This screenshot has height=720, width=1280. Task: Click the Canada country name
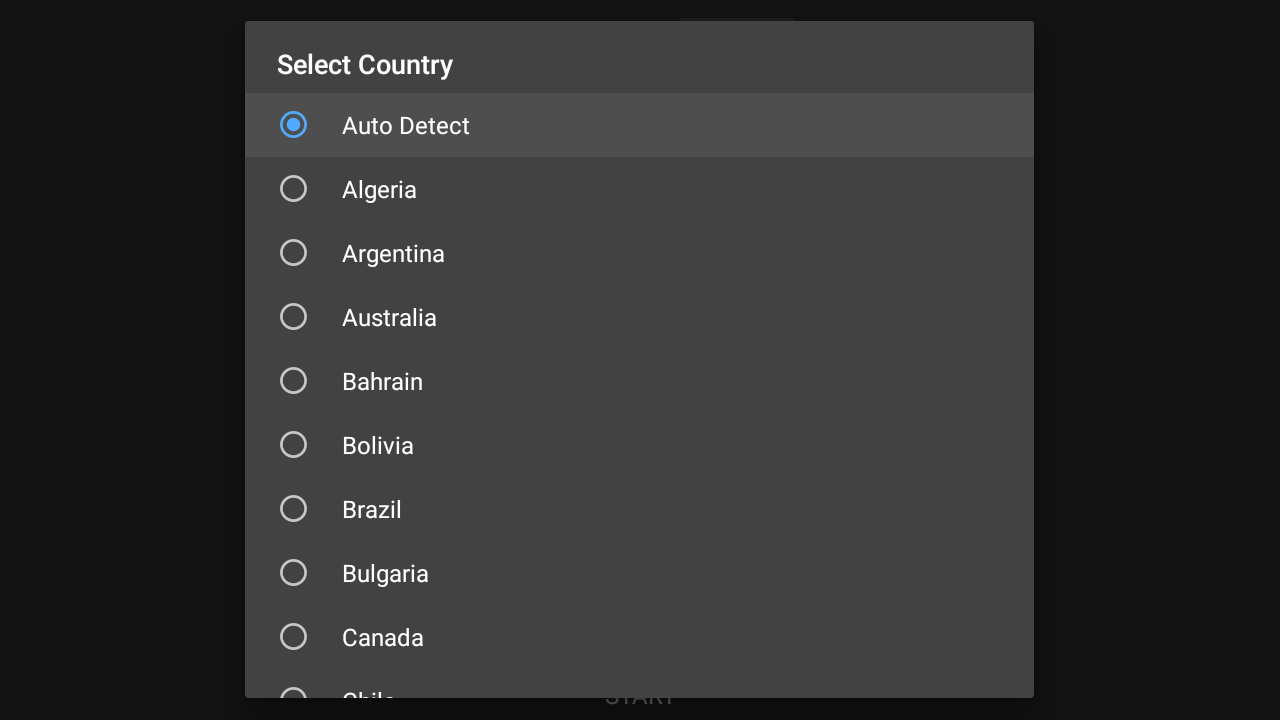click(x=382, y=638)
